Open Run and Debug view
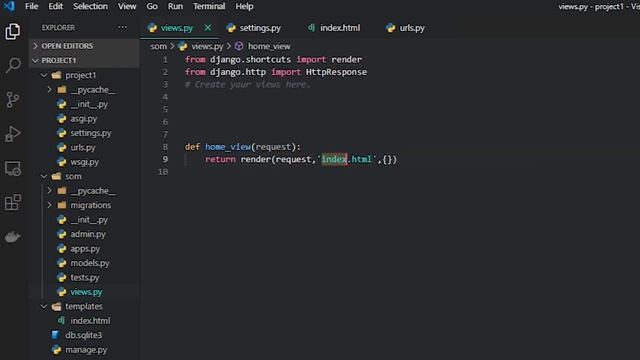 [13, 134]
